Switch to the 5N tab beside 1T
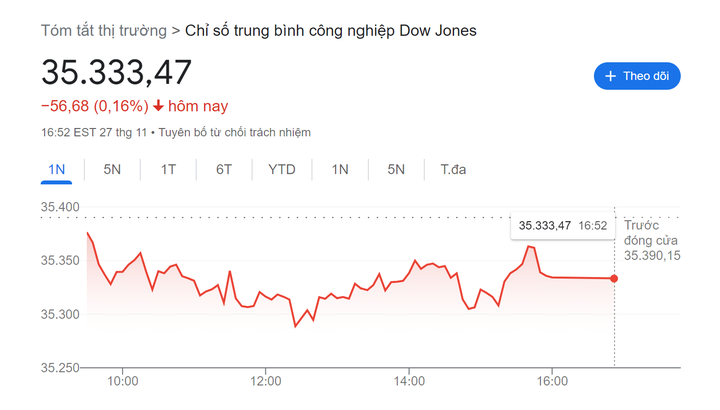Viewport: 720px width, 410px height. (112, 169)
